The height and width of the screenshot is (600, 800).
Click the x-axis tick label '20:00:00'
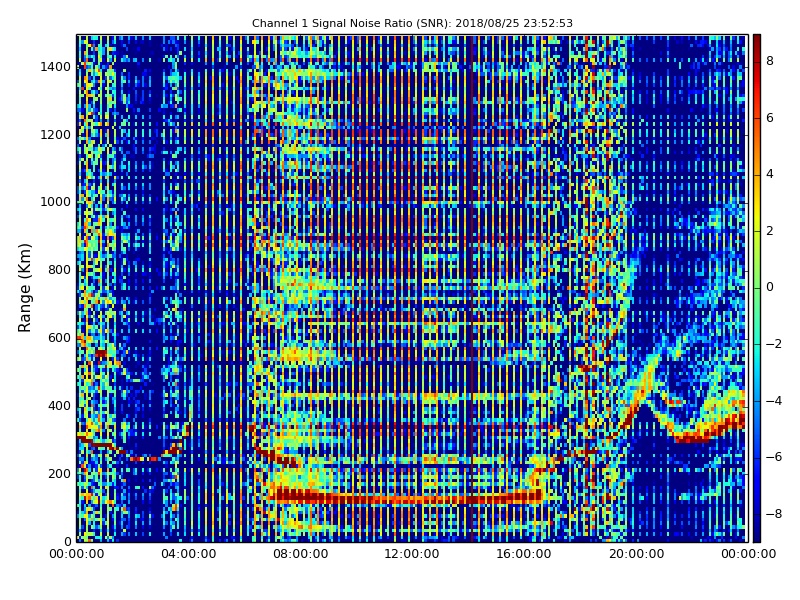point(636,554)
